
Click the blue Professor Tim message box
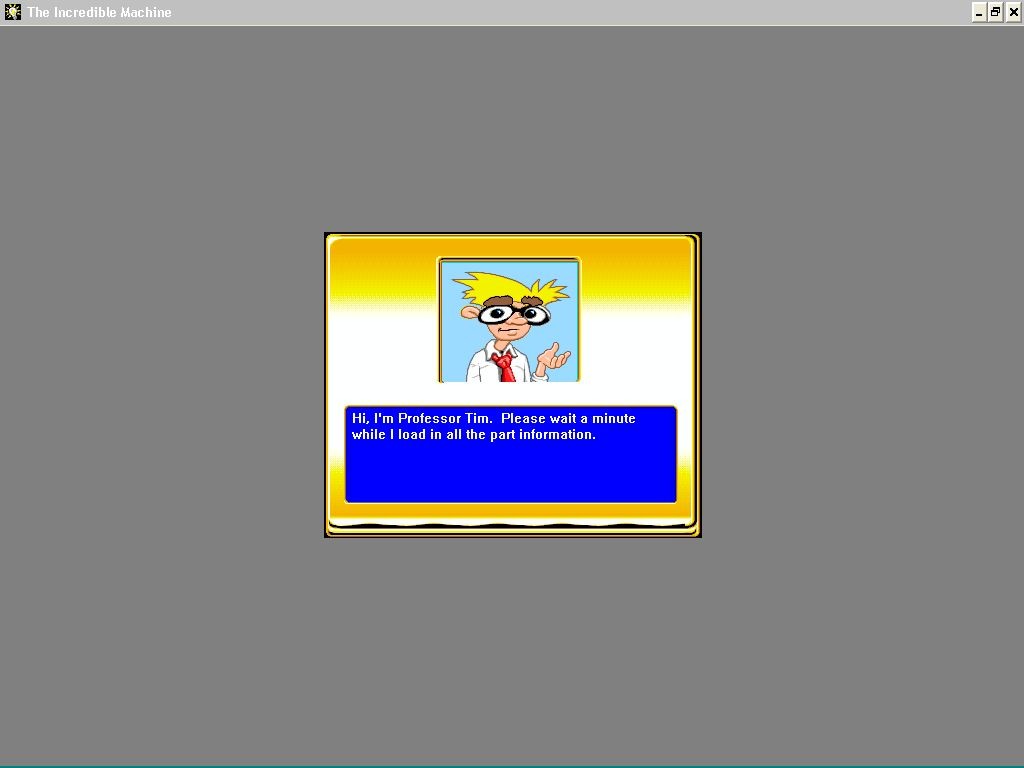[511, 455]
